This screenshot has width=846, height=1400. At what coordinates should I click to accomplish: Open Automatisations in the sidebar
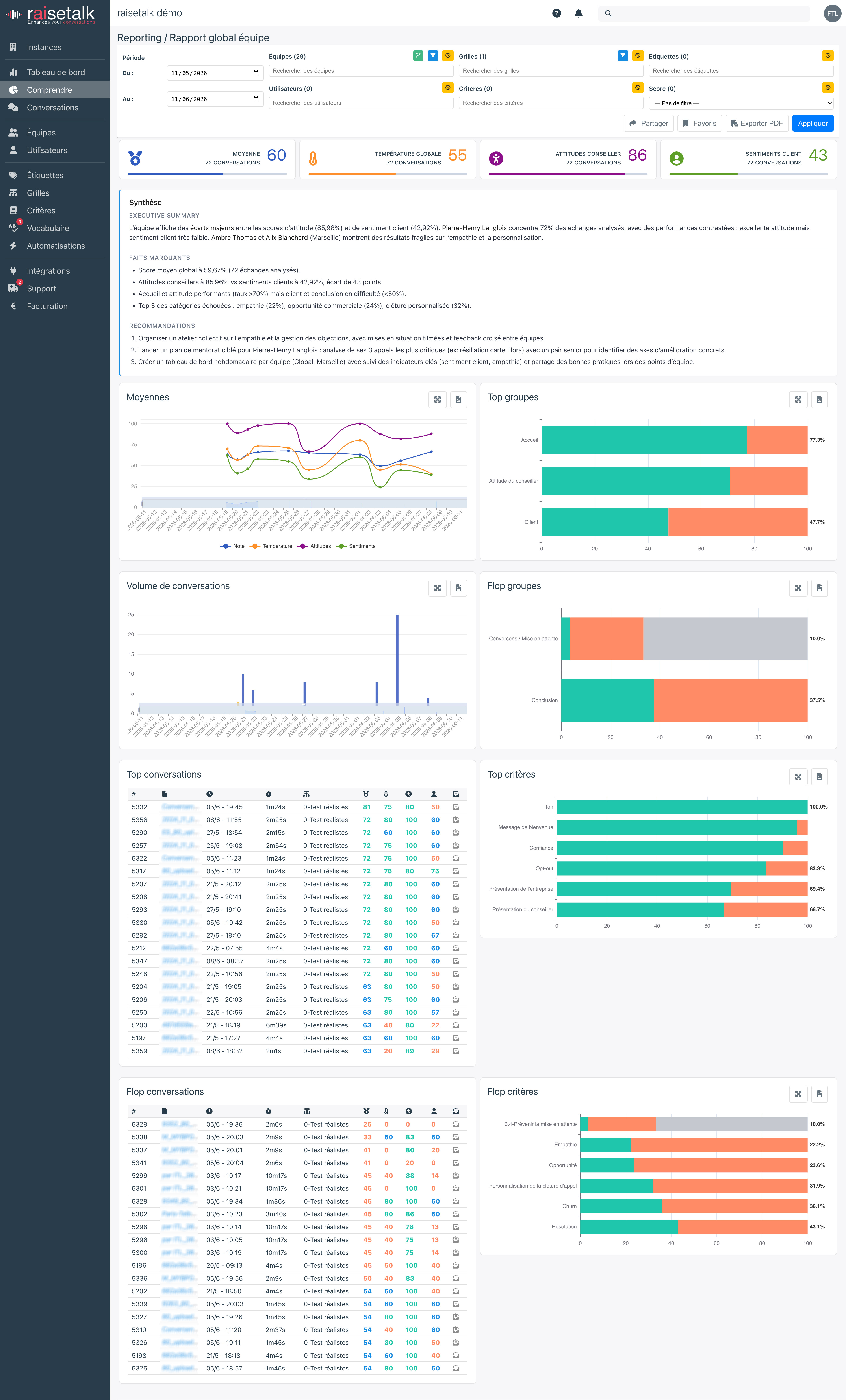click(x=55, y=246)
